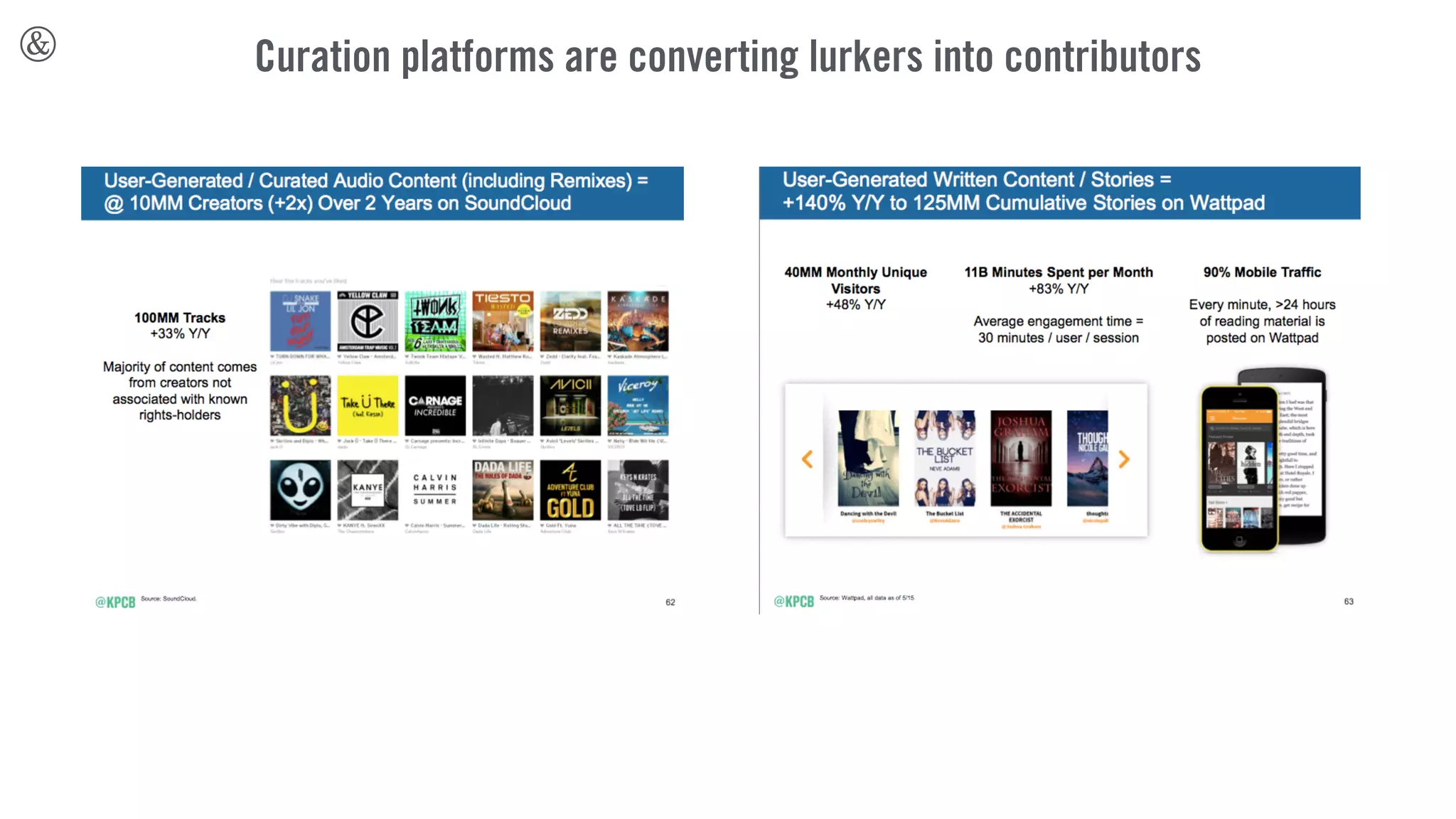Click the slide title about curation platforms
This screenshot has height=819, width=1456.
728,57
